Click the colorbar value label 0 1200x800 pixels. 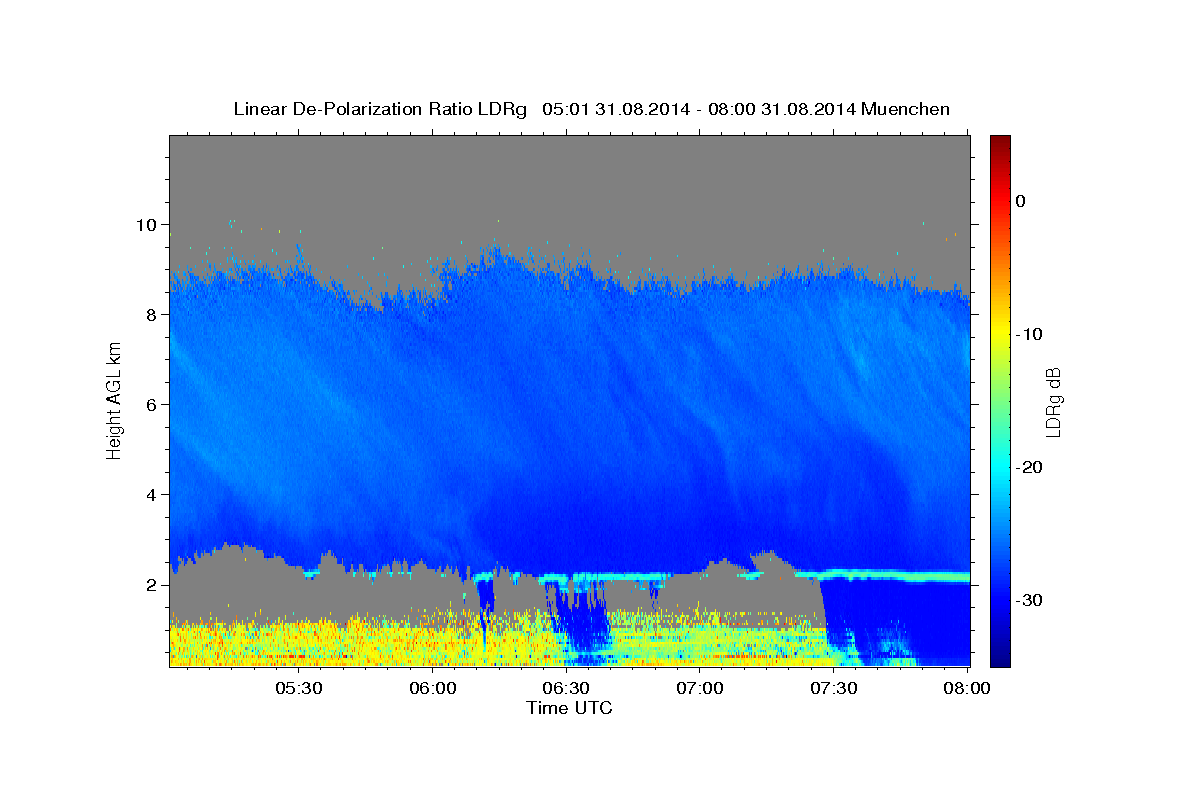1021,201
